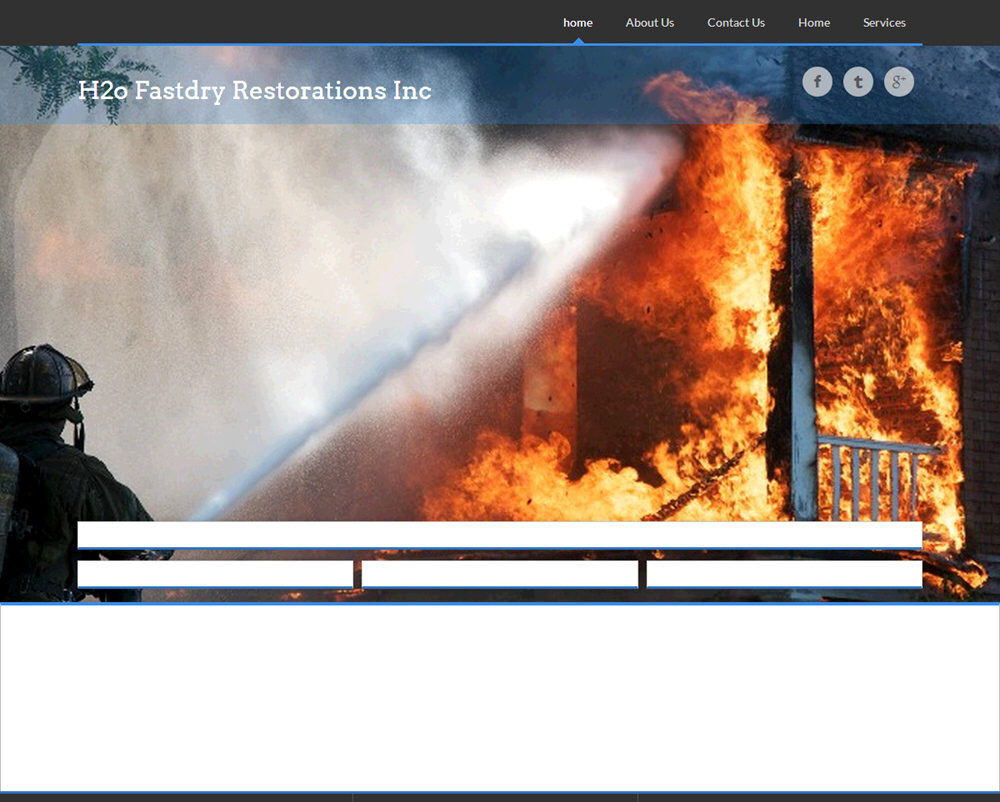The height and width of the screenshot is (802, 1000).
Task: Open the Services page
Action: pyautogui.click(x=884, y=23)
